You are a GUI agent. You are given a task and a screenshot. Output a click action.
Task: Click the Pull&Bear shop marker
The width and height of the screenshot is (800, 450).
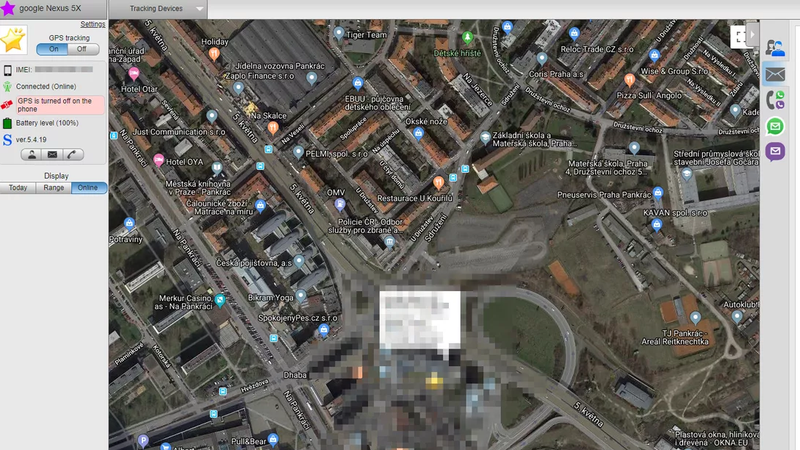click(273, 440)
